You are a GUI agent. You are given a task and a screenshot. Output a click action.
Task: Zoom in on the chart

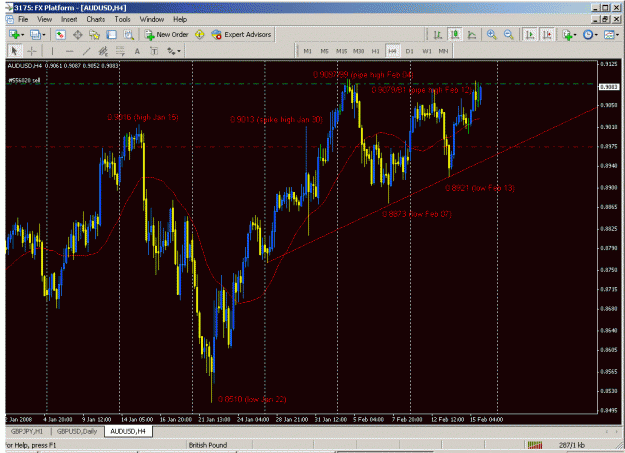point(491,35)
